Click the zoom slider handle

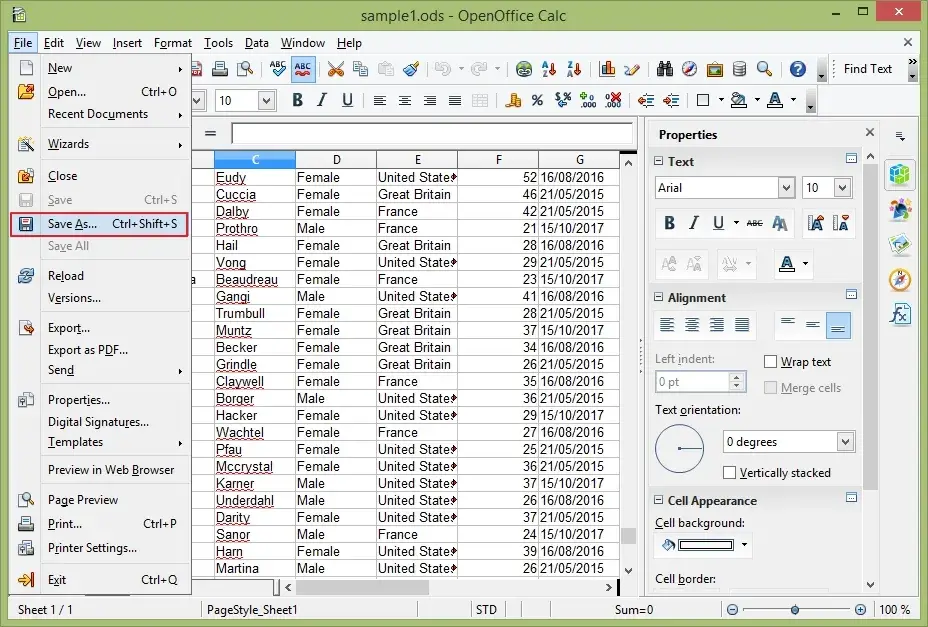point(795,610)
